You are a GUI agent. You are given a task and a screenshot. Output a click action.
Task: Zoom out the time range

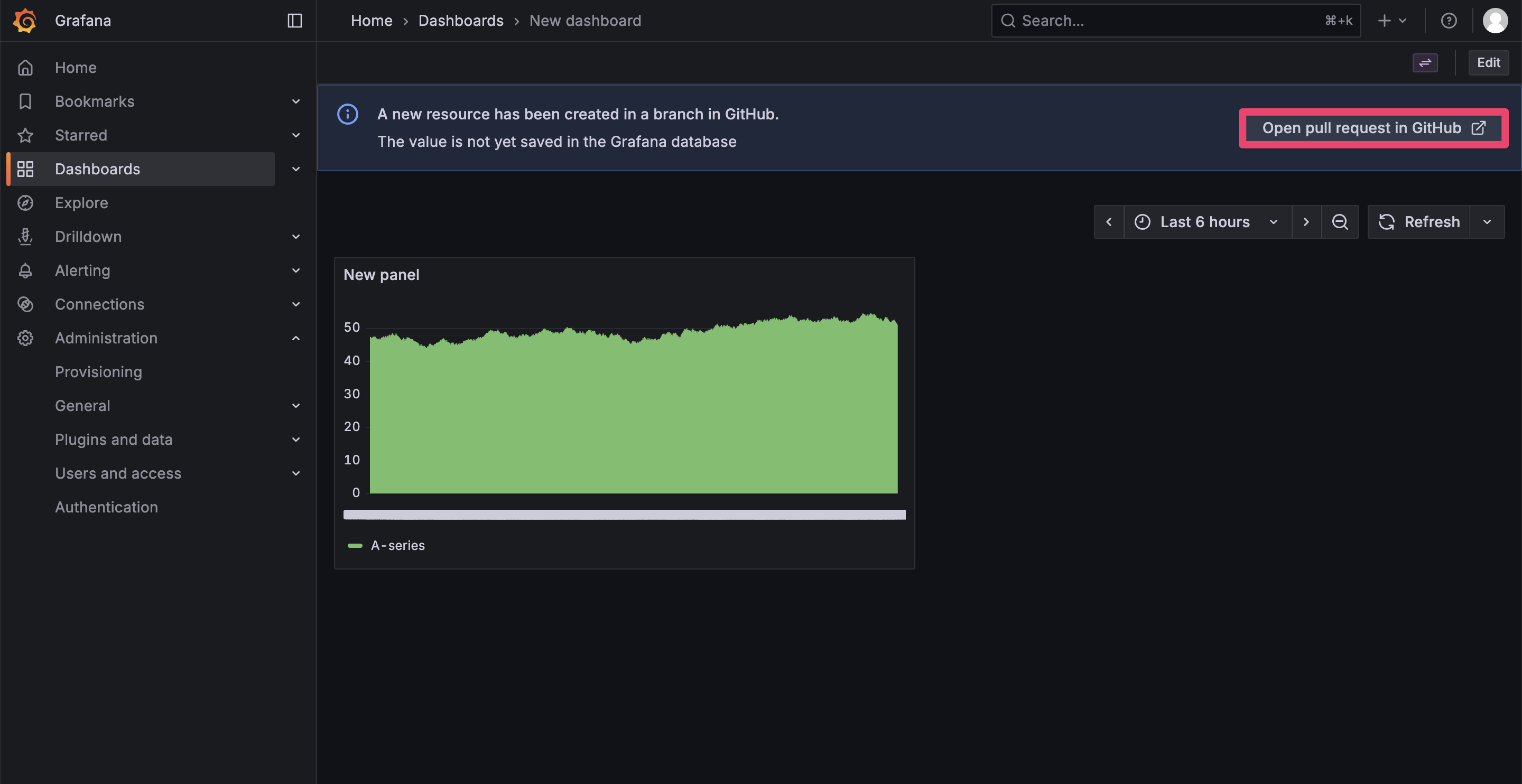coord(1340,221)
